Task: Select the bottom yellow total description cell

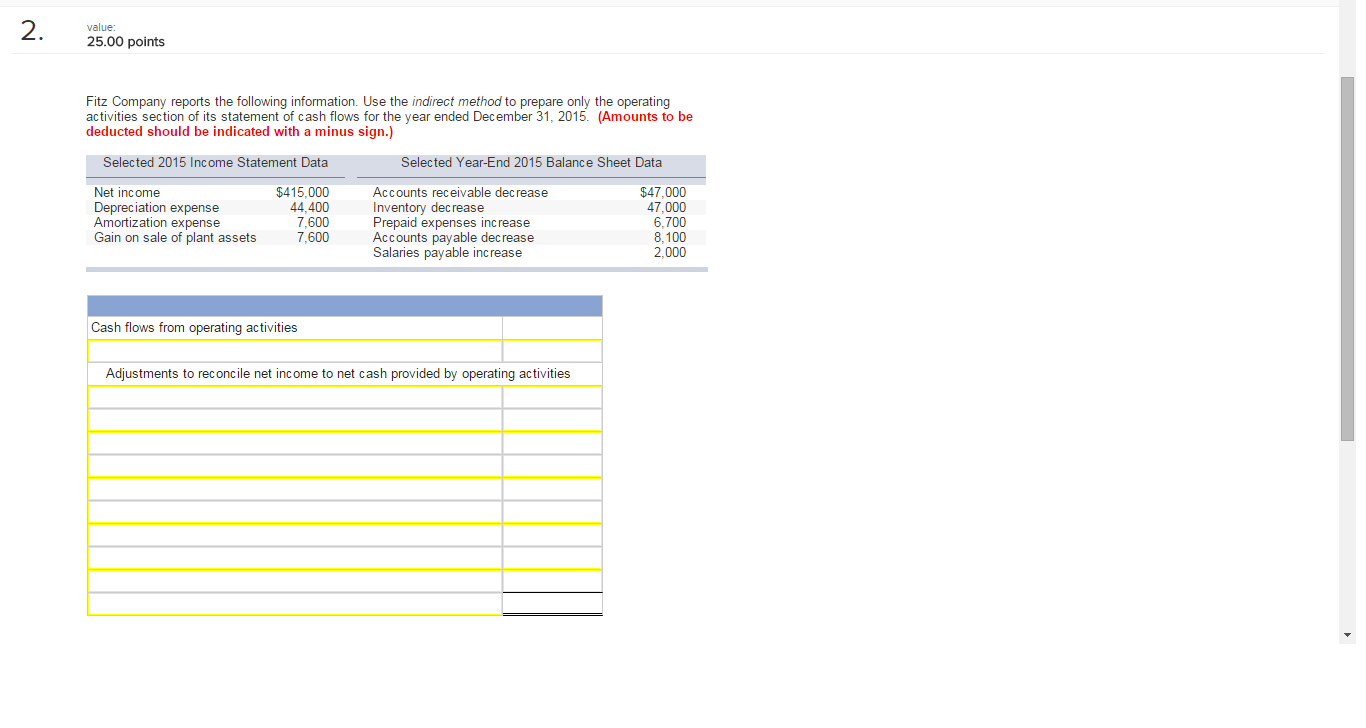Action: point(295,604)
